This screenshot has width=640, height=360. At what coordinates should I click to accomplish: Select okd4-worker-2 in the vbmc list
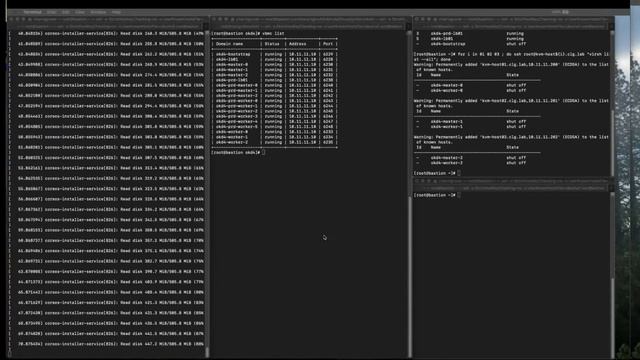click(232, 142)
